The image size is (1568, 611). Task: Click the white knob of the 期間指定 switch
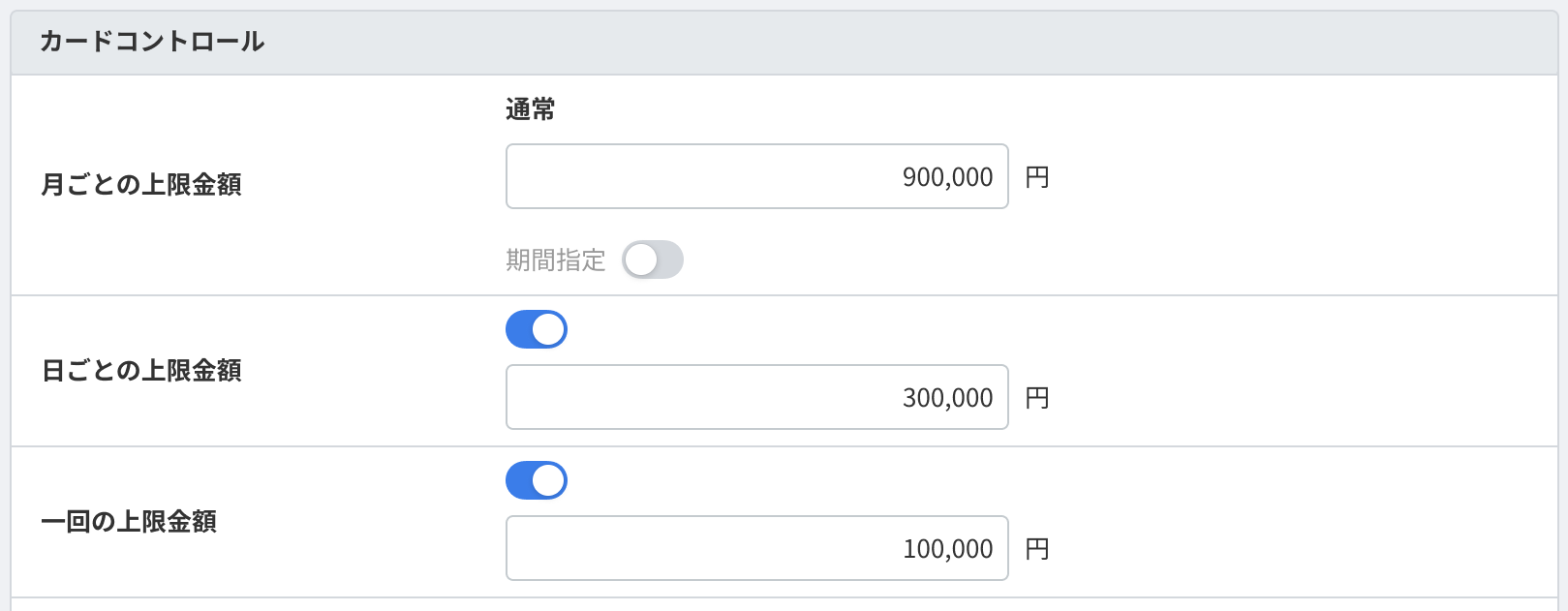pos(640,260)
